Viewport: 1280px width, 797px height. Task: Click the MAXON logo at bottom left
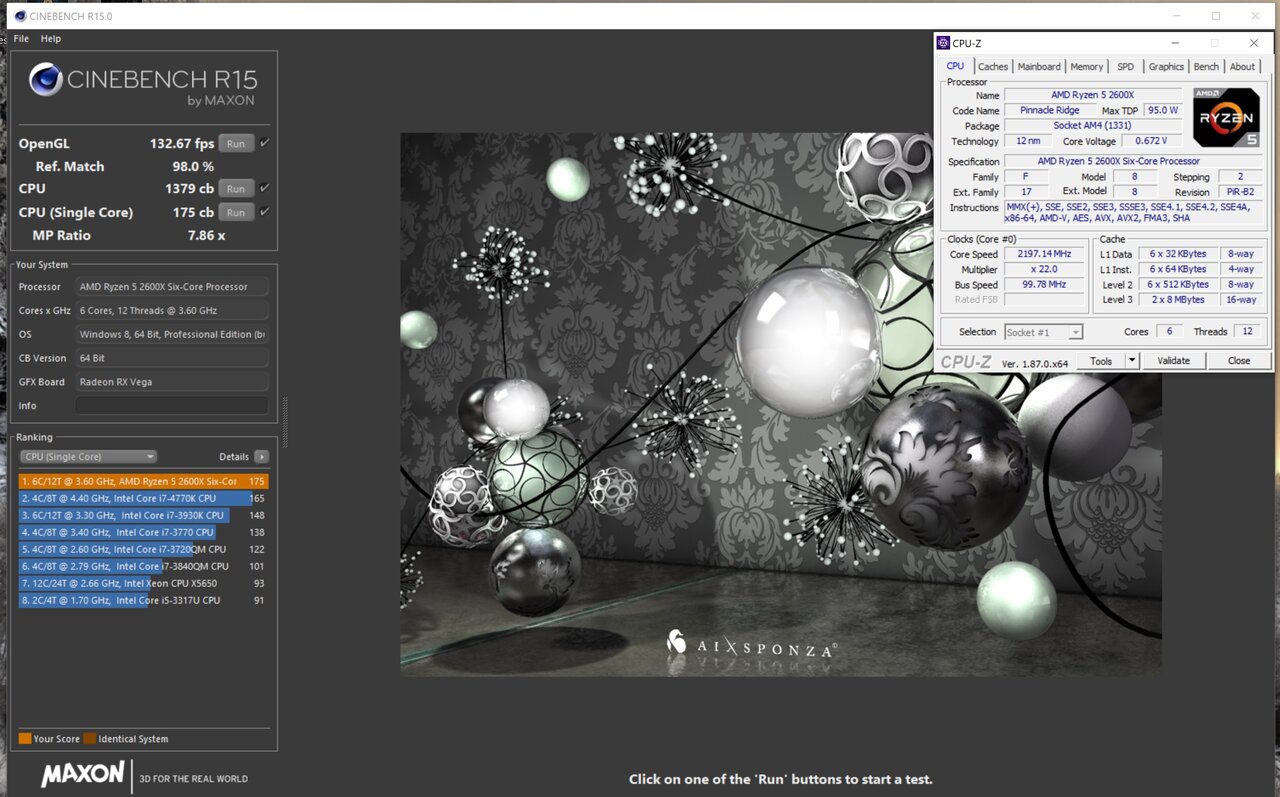pos(83,775)
